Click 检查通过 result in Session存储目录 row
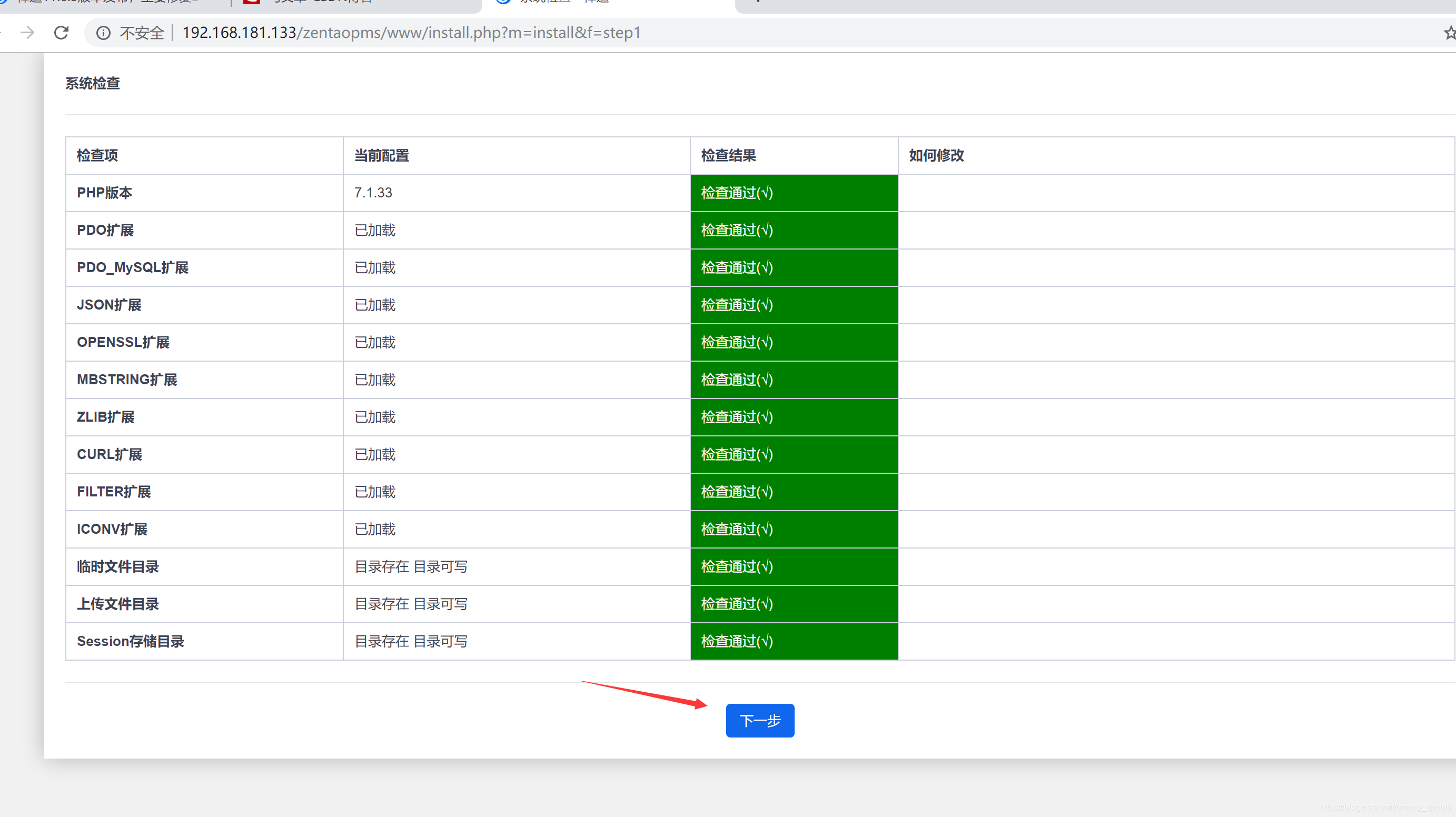 tap(737, 641)
